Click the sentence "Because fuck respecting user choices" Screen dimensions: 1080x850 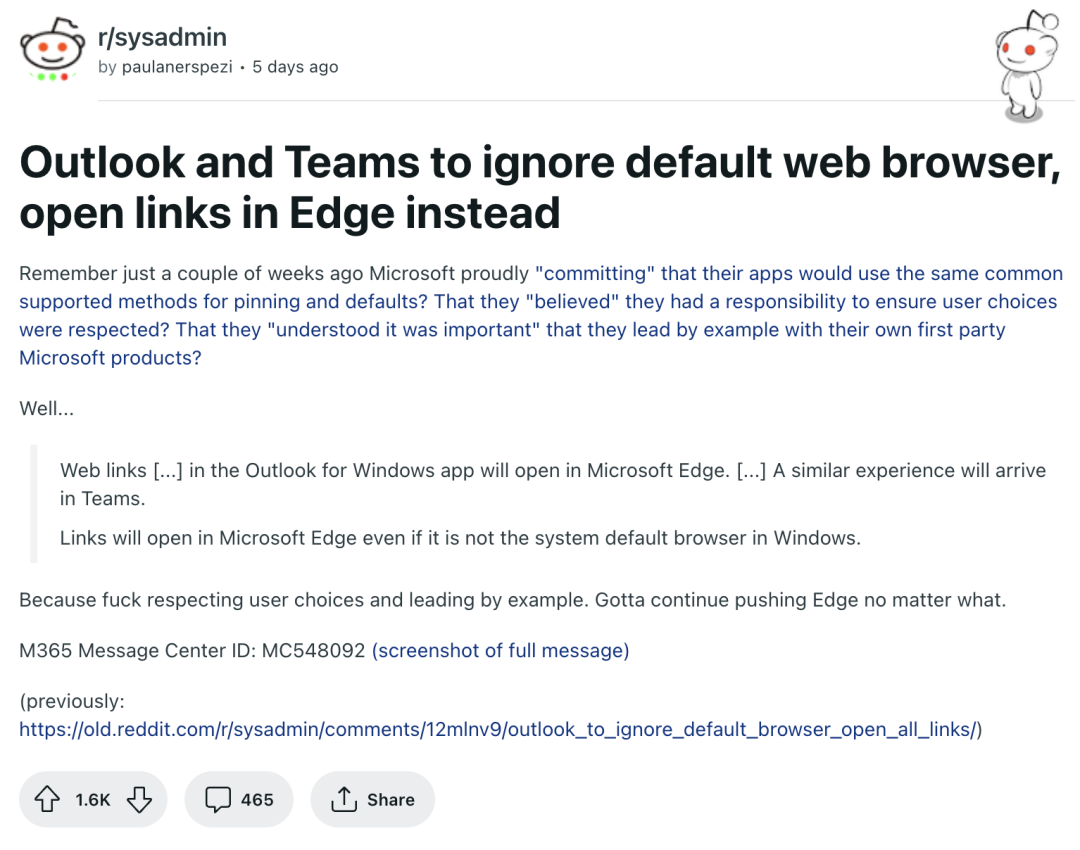[x=512, y=600]
